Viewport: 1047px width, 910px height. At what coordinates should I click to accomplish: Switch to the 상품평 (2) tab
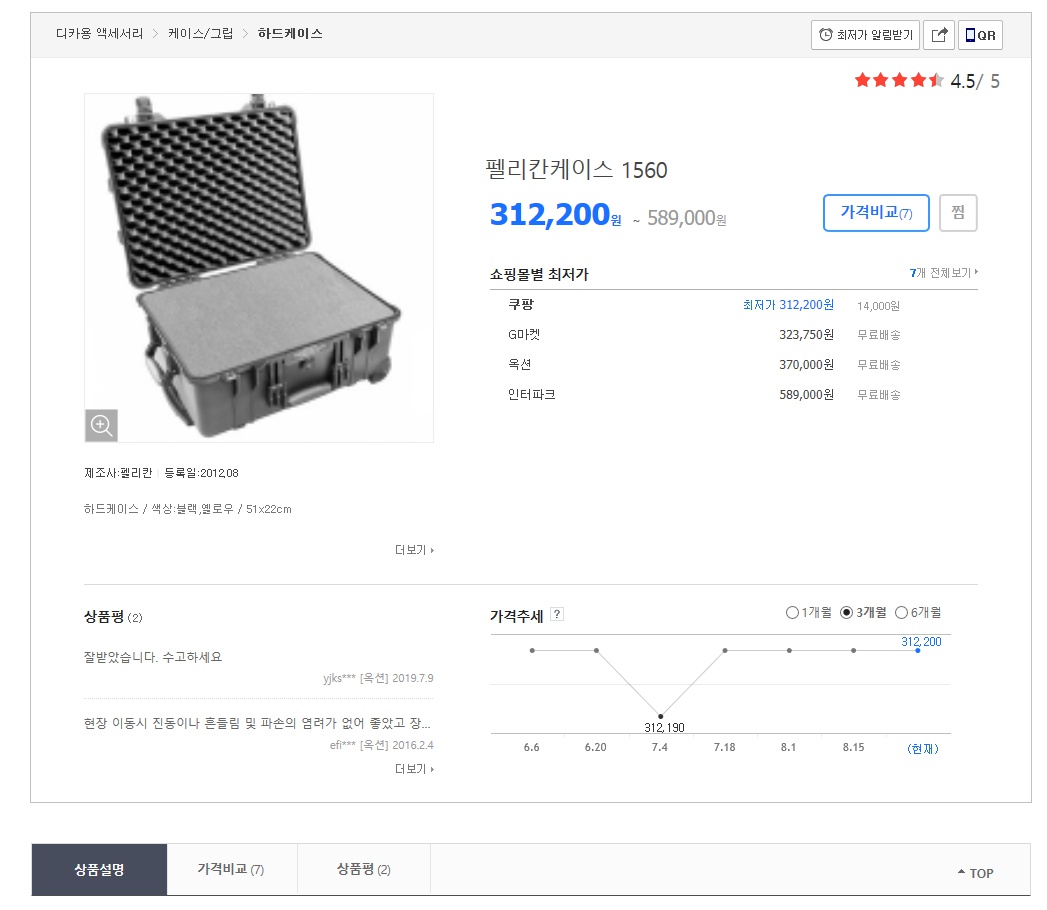tap(364, 869)
